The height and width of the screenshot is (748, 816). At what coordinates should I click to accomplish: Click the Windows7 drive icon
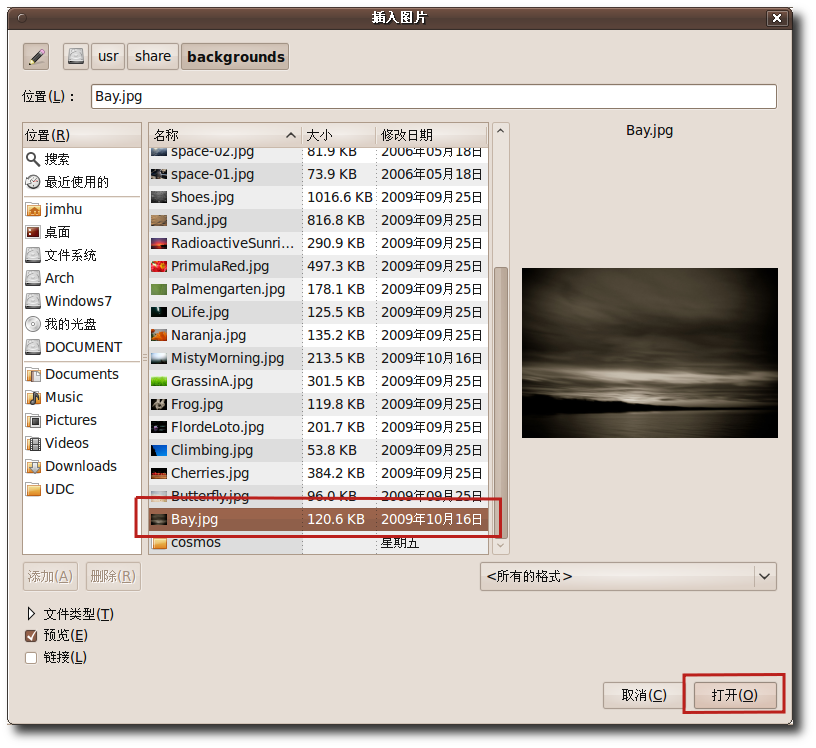(33, 301)
